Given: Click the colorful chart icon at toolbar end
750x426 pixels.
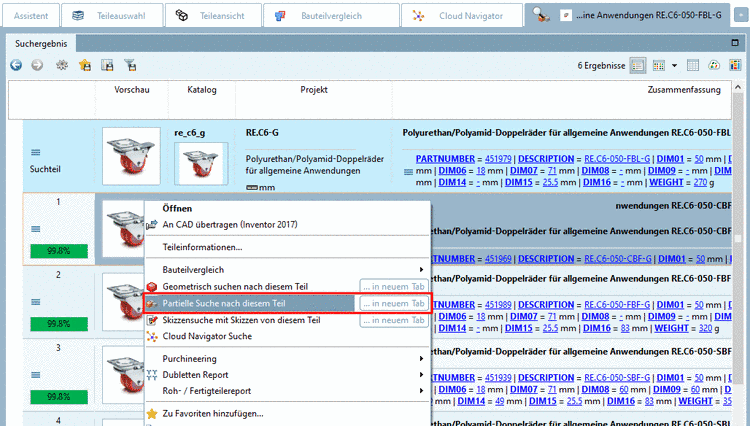Looking at the screenshot, I should 735,66.
